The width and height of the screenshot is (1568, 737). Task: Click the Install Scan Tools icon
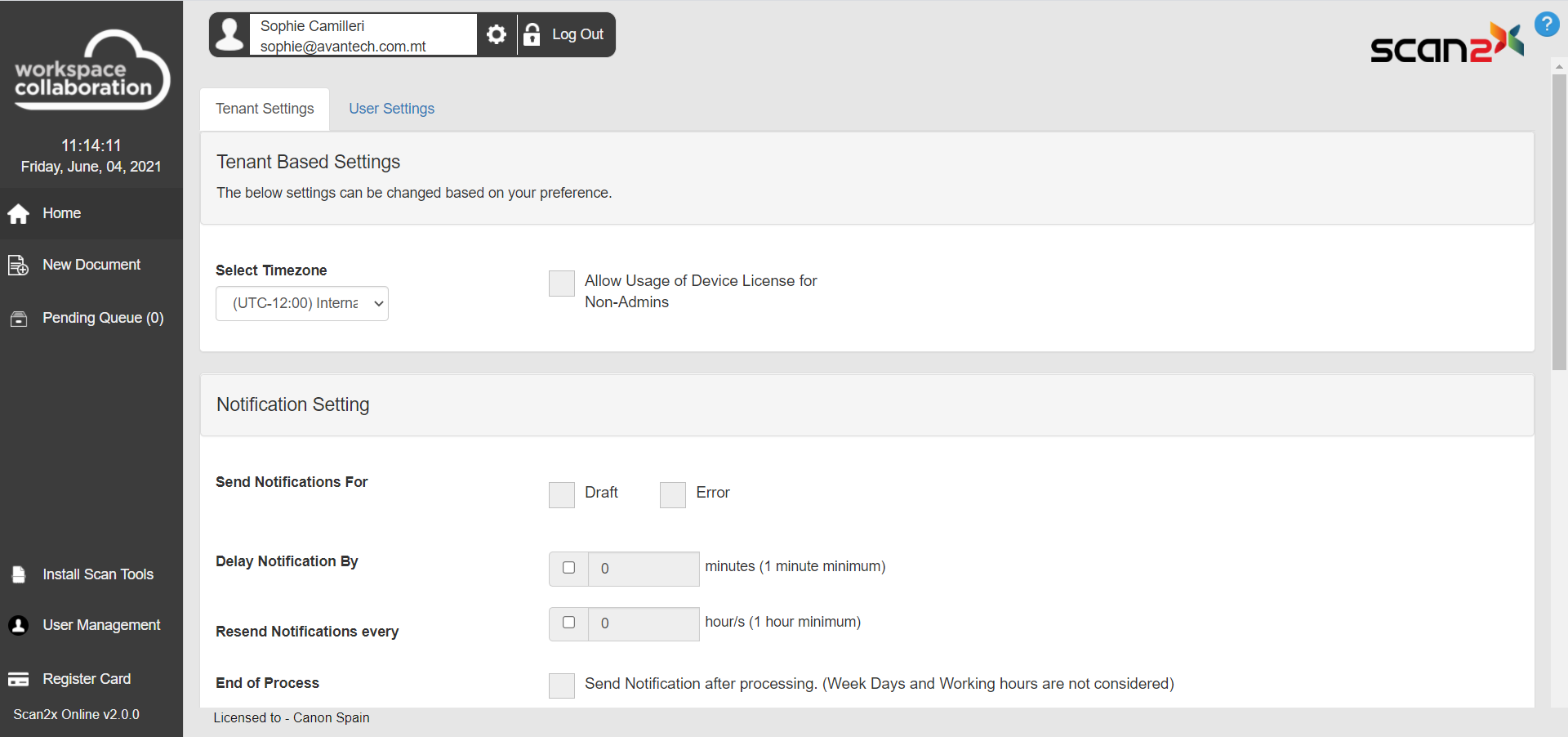[x=19, y=575]
